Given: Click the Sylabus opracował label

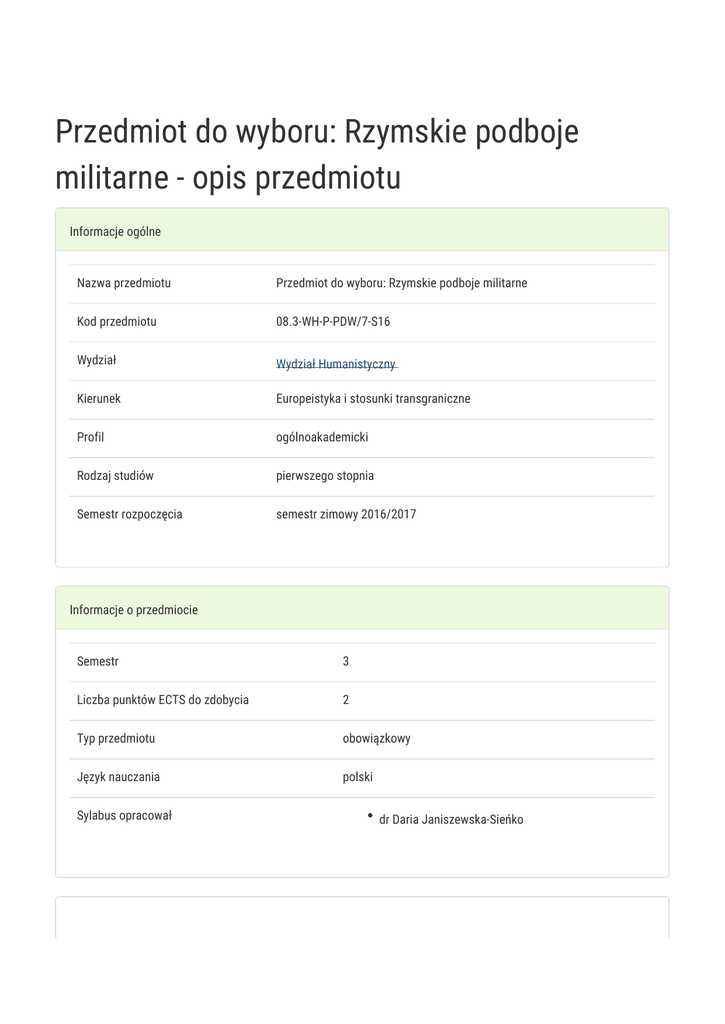Looking at the screenshot, I should [x=125, y=816].
